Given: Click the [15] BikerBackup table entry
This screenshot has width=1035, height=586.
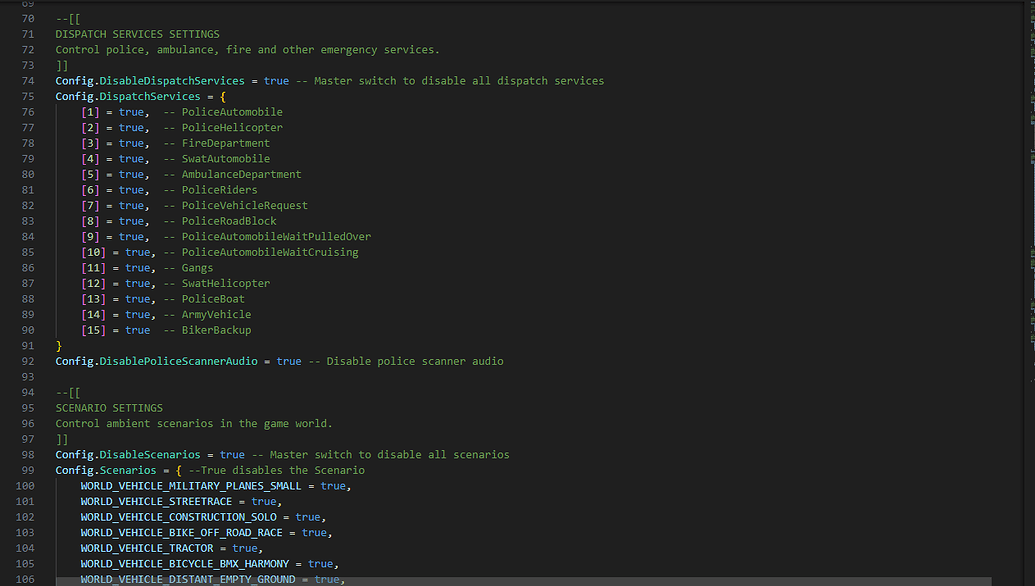Looking at the screenshot, I should click(x=92, y=329).
